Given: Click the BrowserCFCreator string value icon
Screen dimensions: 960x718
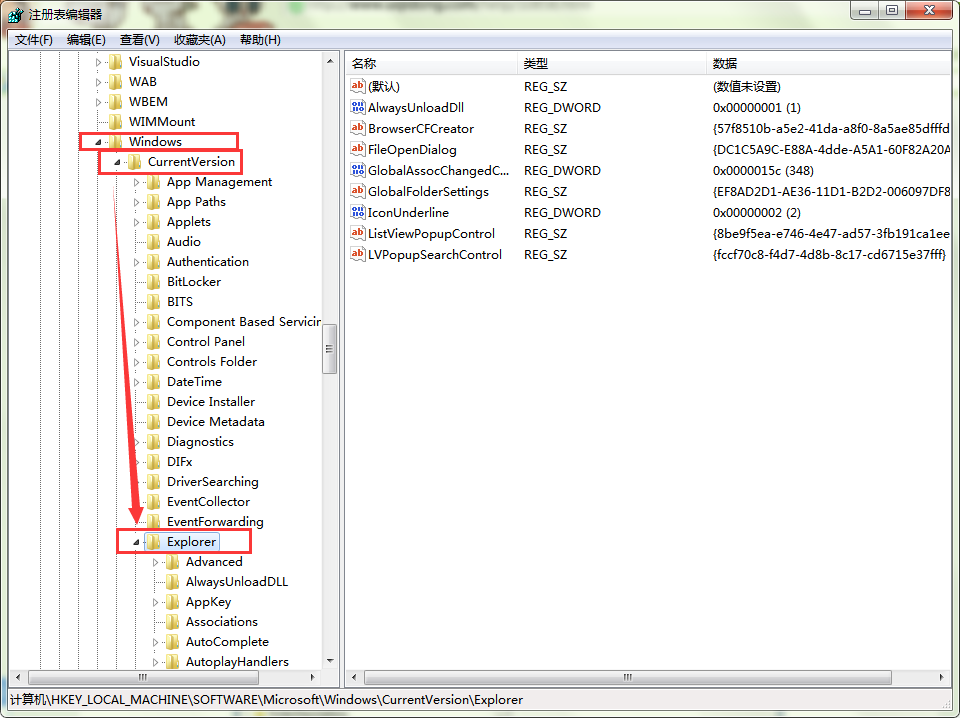Looking at the screenshot, I should [358, 128].
